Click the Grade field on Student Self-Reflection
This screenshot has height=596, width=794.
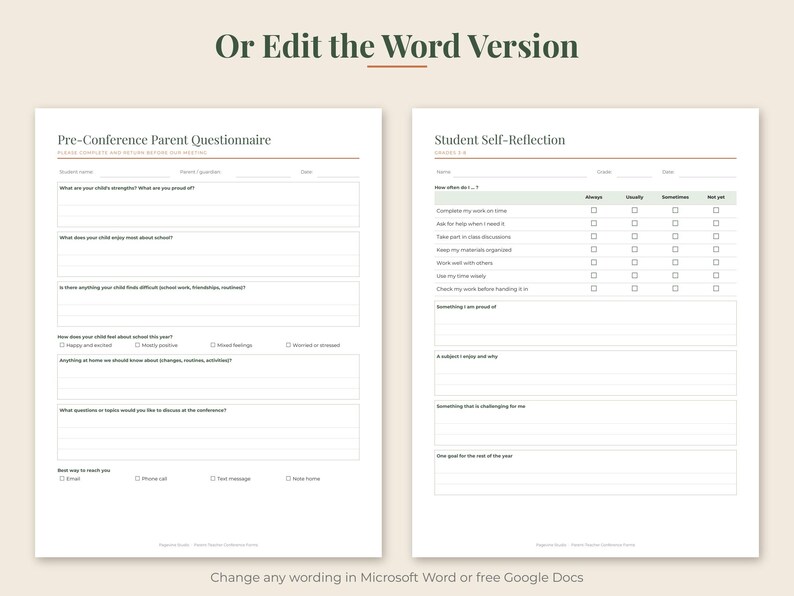coord(634,173)
